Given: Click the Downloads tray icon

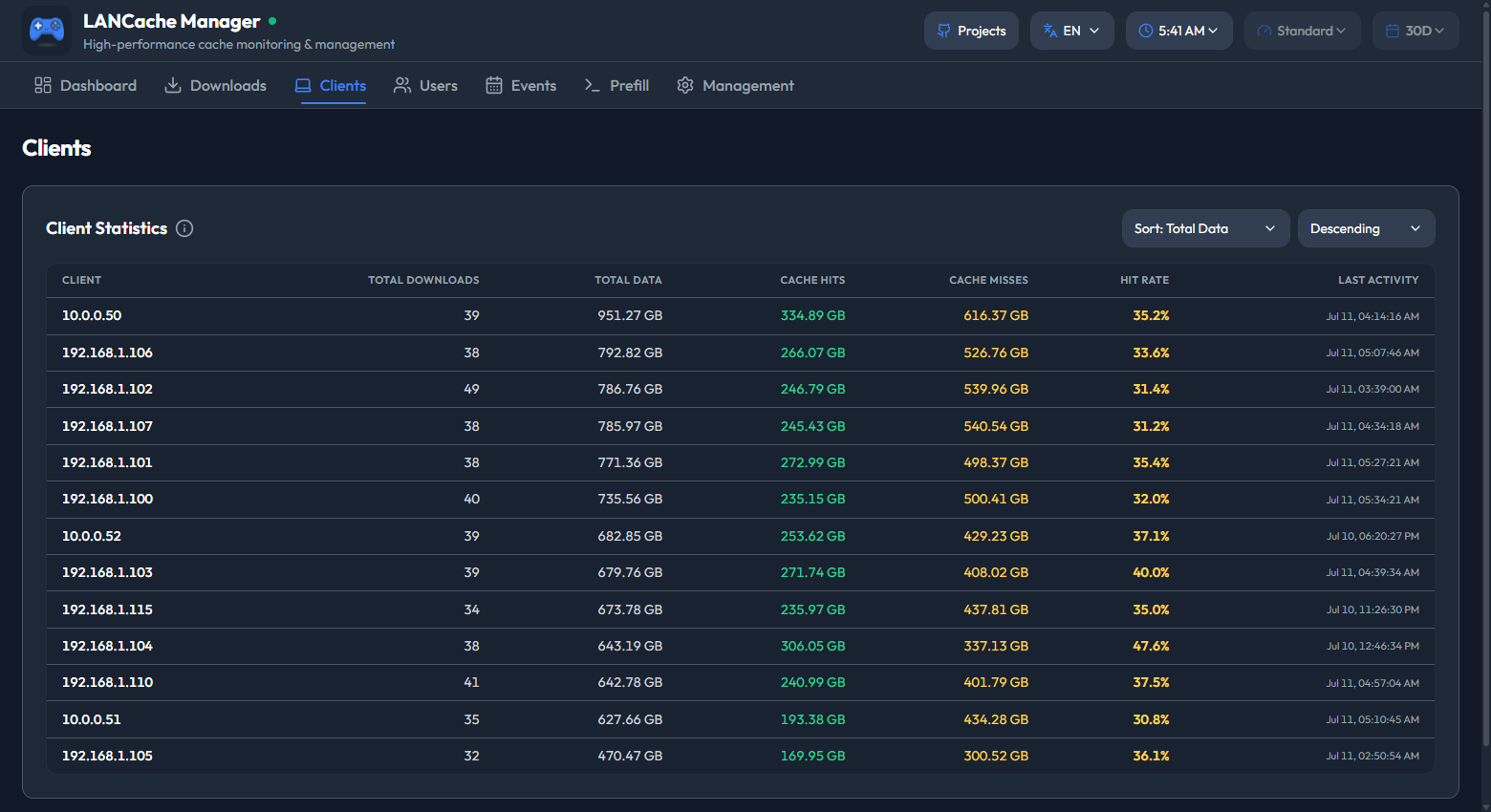Looking at the screenshot, I should pos(173,85).
